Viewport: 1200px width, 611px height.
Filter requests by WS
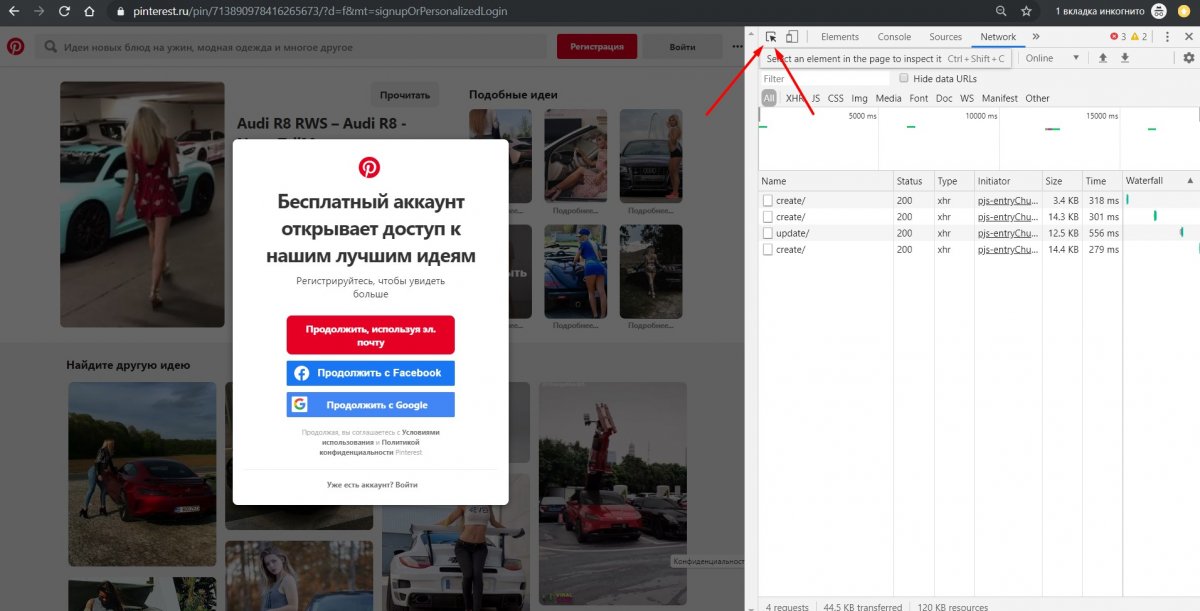[x=967, y=98]
